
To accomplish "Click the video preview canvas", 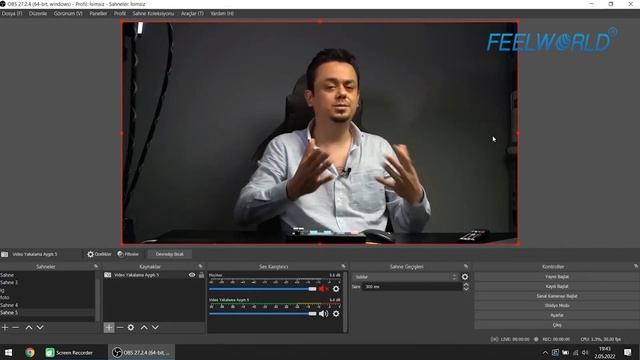I will pyautogui.click(x=320, y=133).
